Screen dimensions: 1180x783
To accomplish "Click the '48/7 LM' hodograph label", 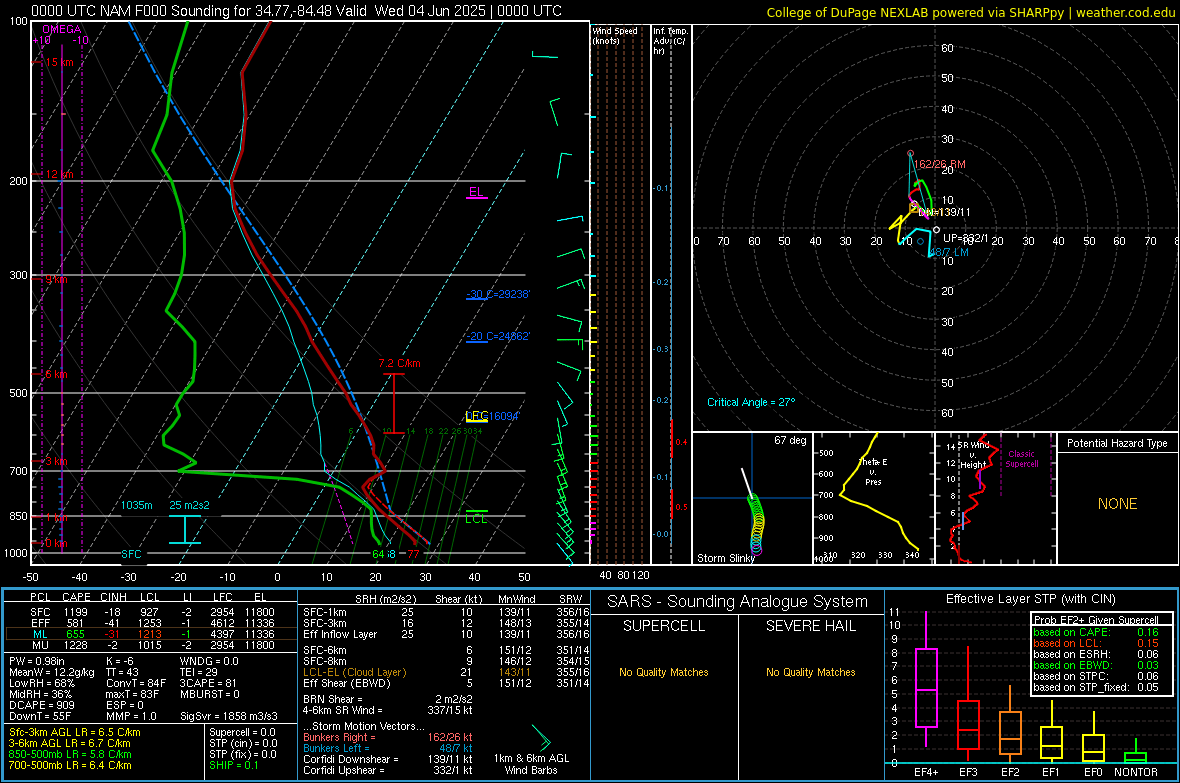I will click(949, 252).
